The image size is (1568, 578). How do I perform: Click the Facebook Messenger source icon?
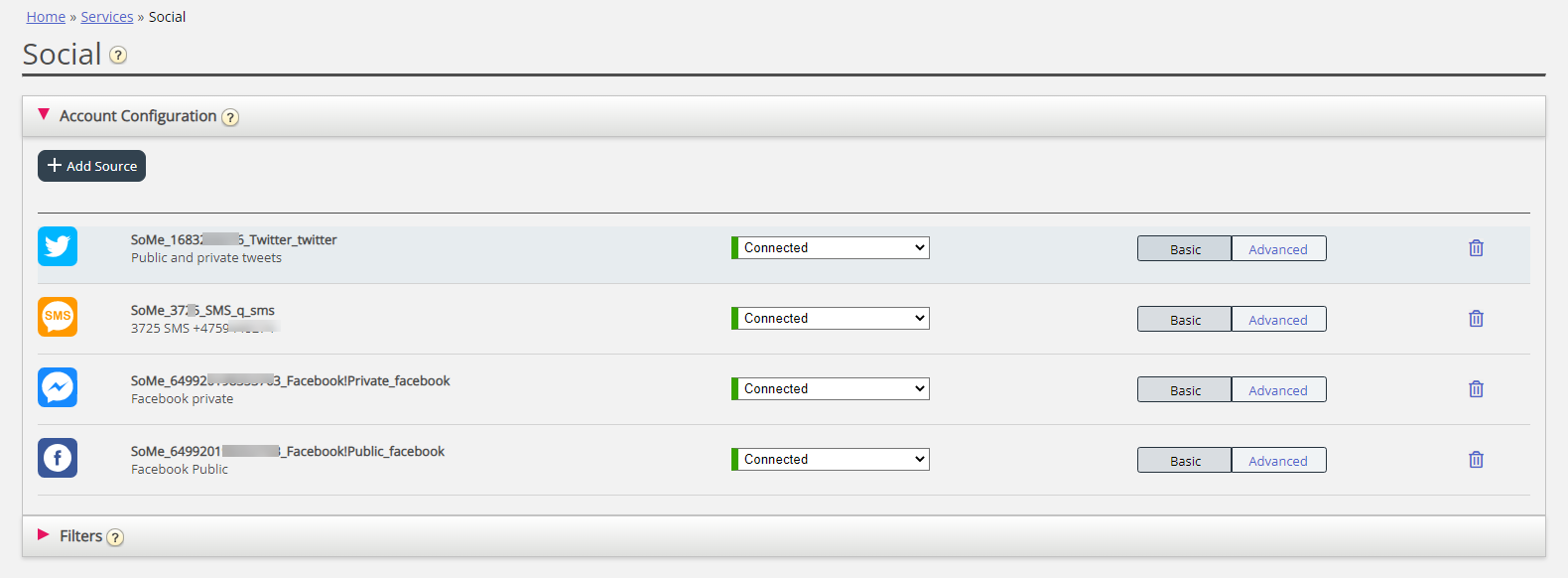pyautogui.click(x=58, y=387)
